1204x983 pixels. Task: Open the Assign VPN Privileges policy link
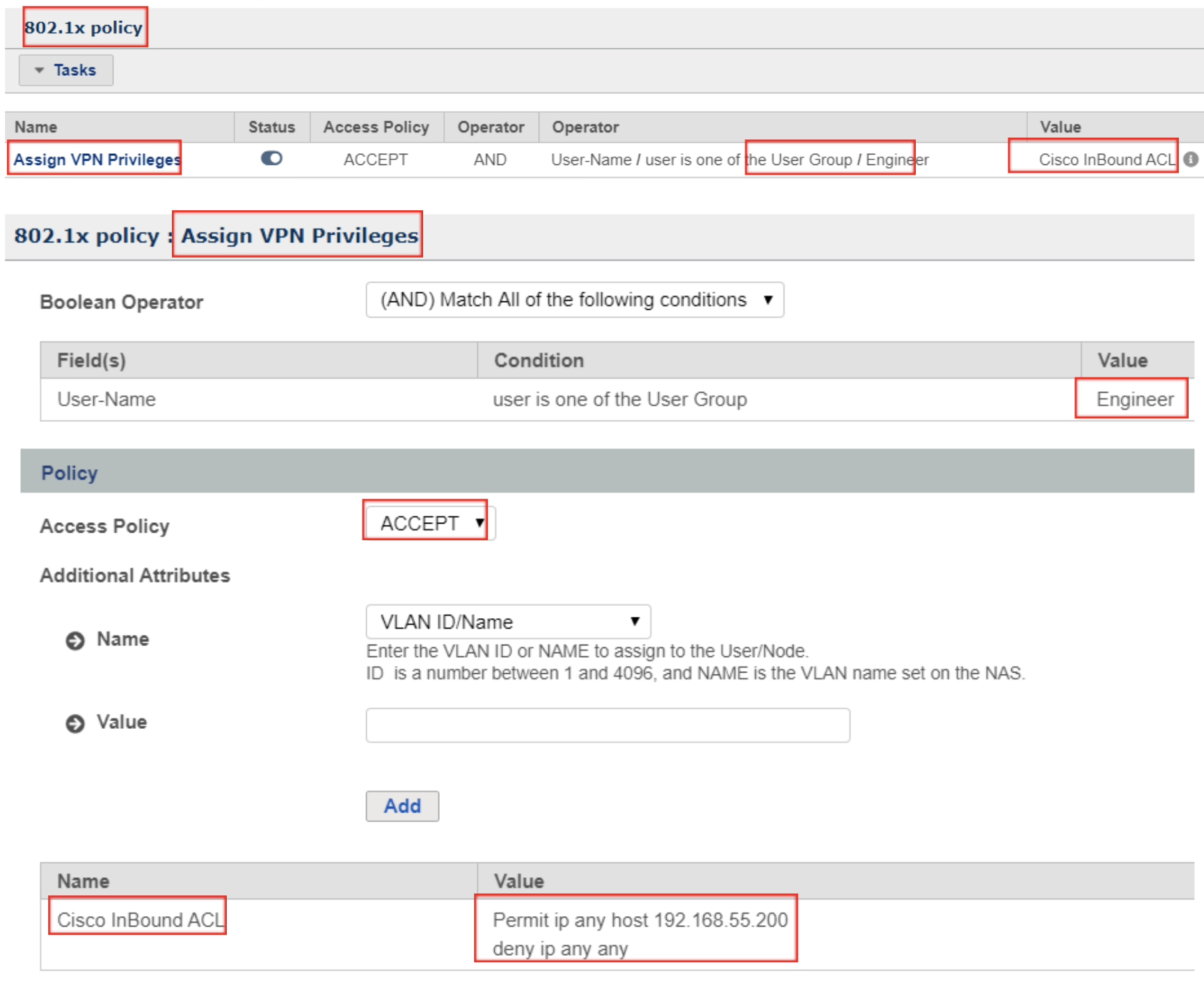click(97, 159)
